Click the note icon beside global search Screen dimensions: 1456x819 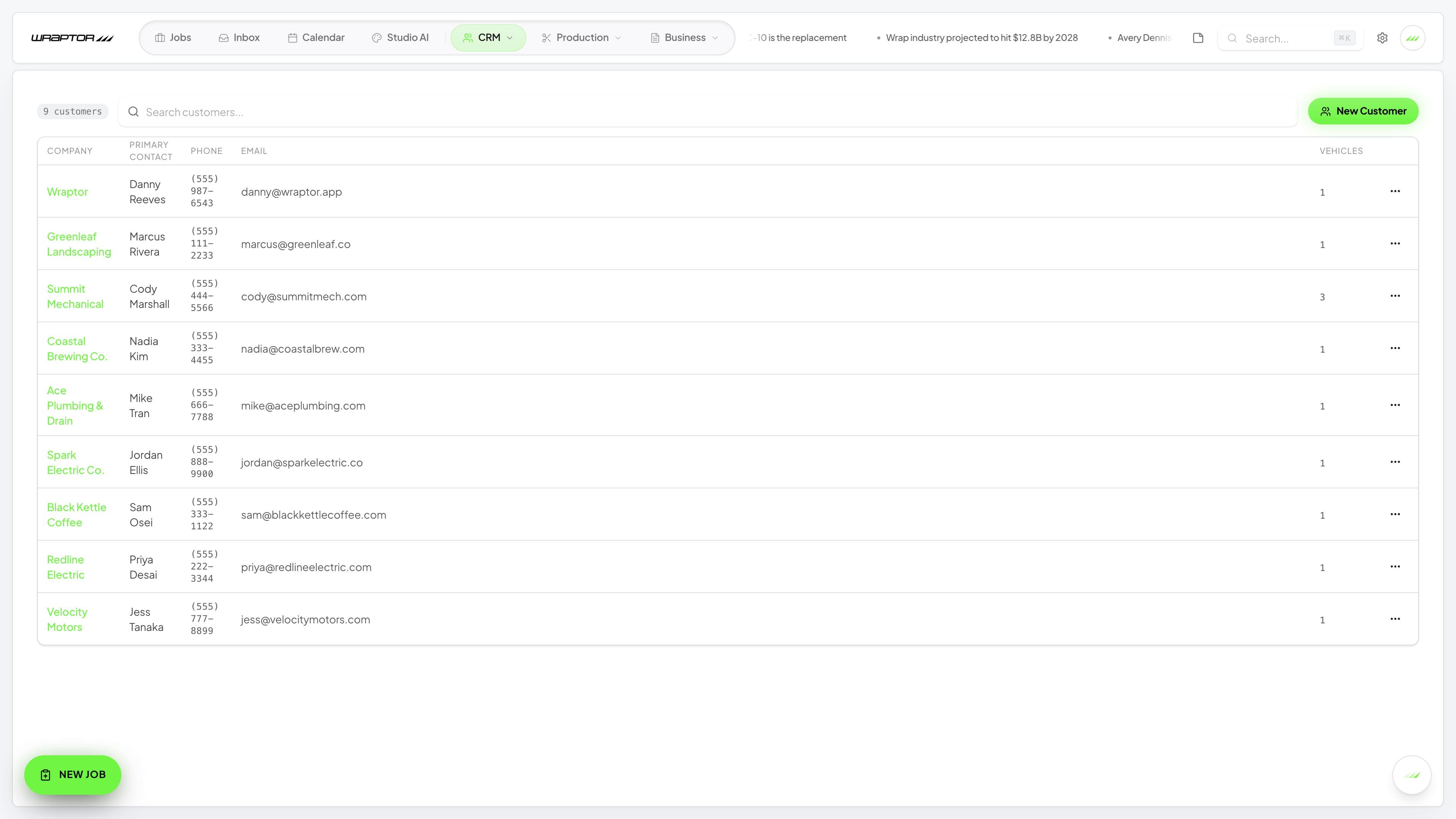(x=1198, y=38)
